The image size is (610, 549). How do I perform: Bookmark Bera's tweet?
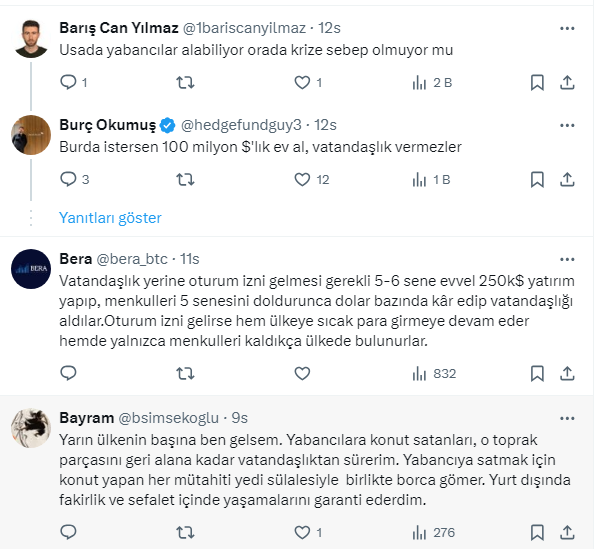tap(536, 373)
